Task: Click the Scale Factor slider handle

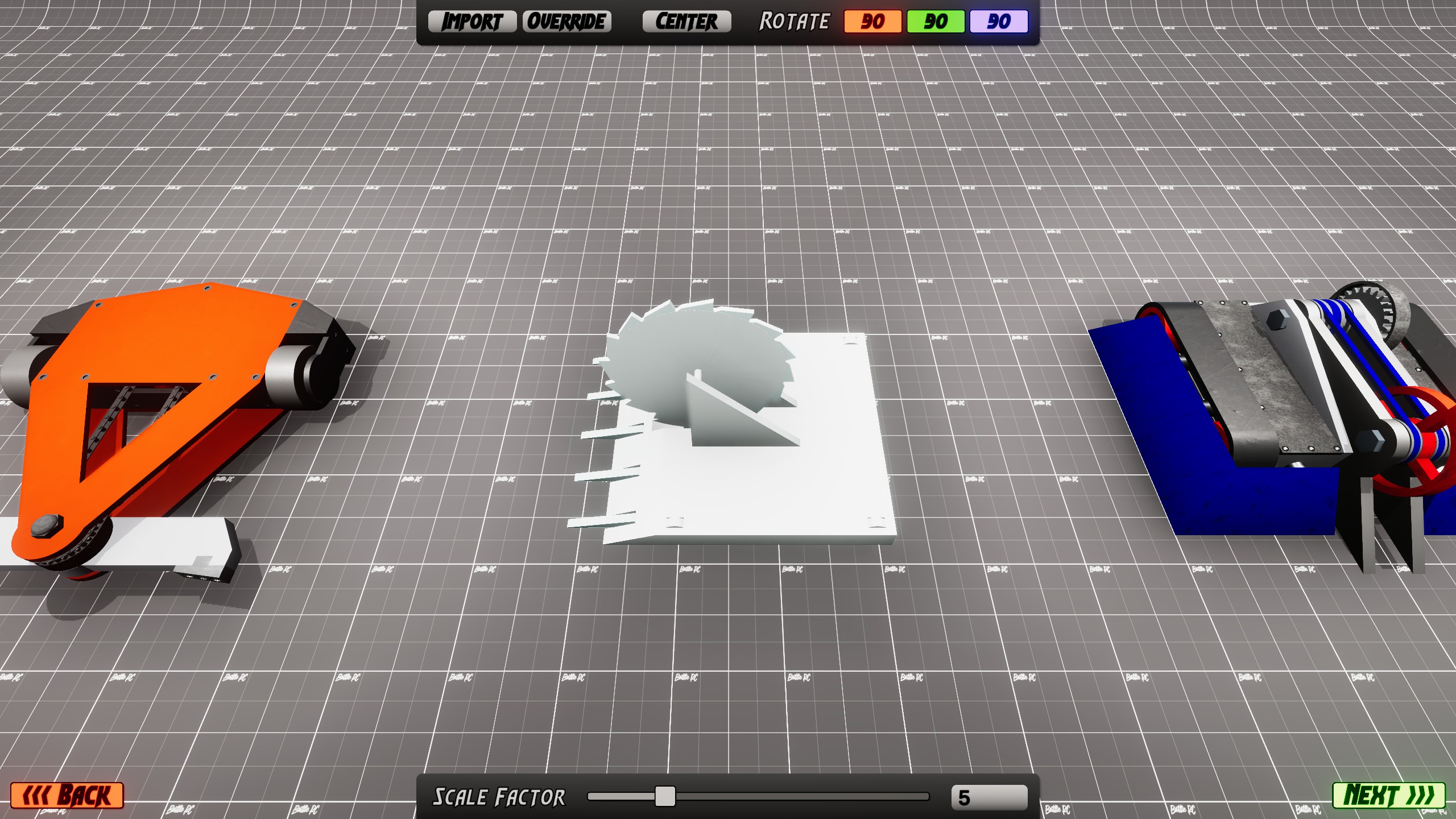Action: (665, 796)
